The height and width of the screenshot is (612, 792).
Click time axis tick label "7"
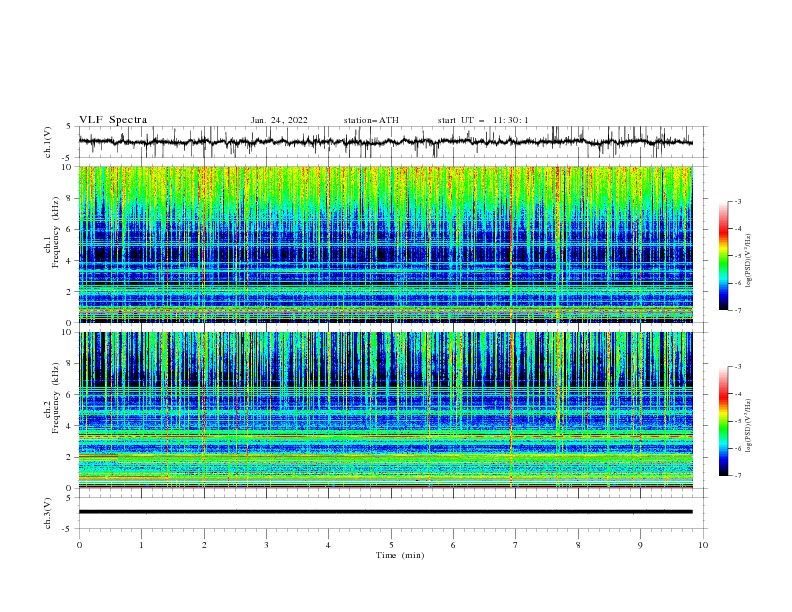[516, 545]
